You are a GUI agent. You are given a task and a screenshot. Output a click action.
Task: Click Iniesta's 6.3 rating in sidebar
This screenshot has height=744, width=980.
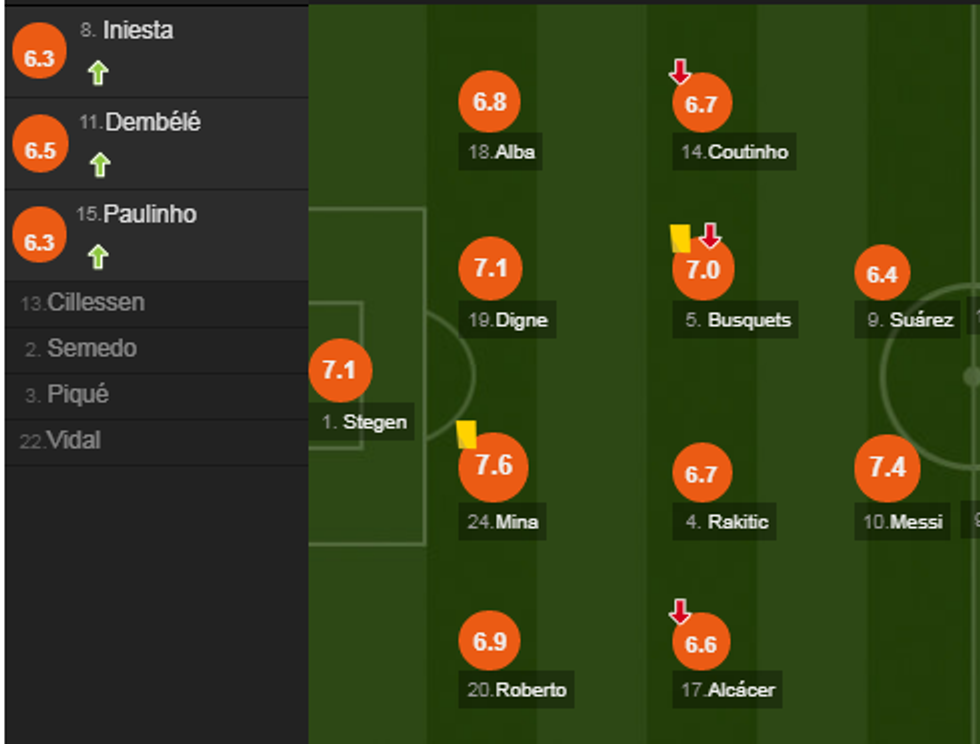point(39,59)
